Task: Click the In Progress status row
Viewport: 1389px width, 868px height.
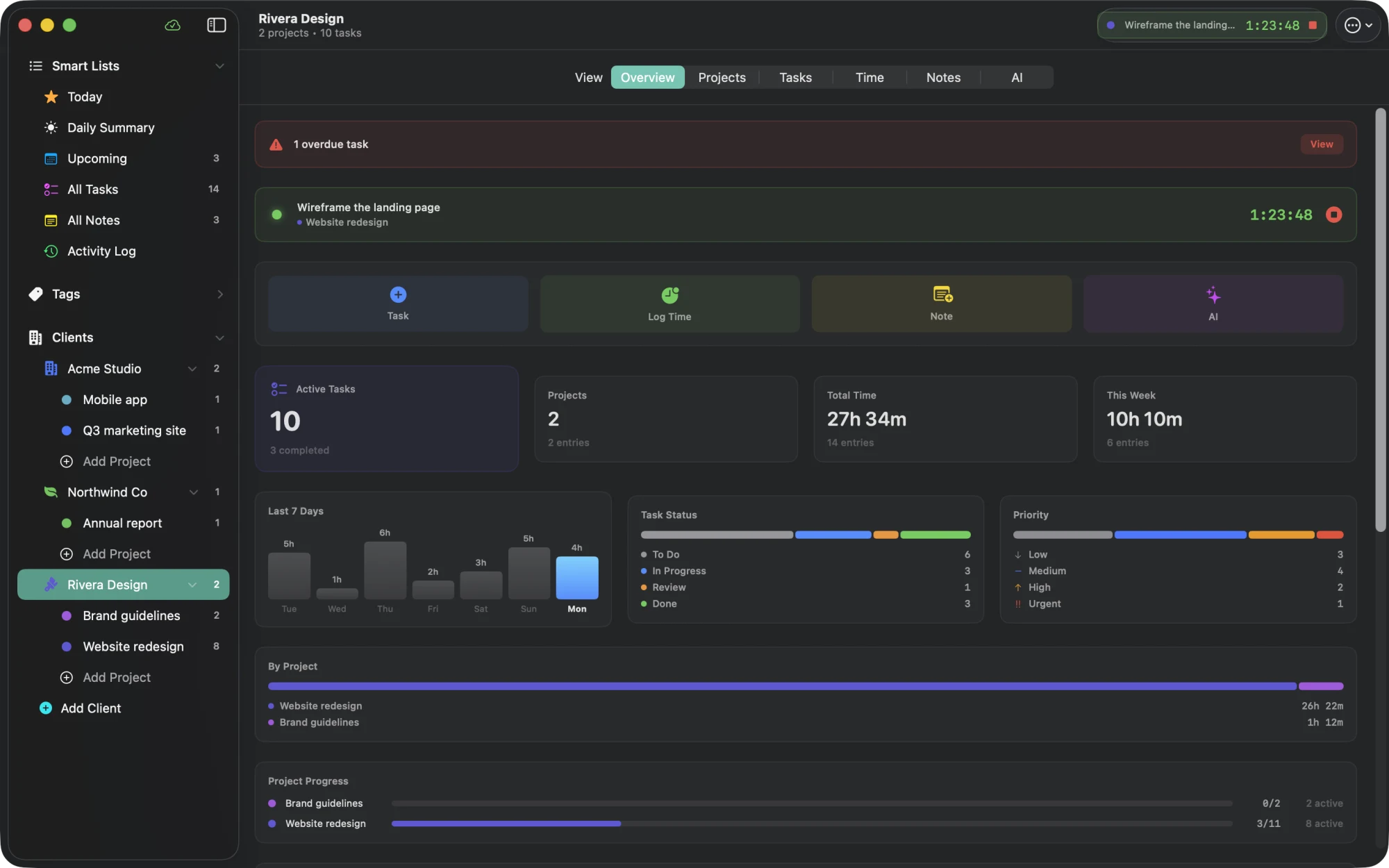Action: (x=805, y=571)
